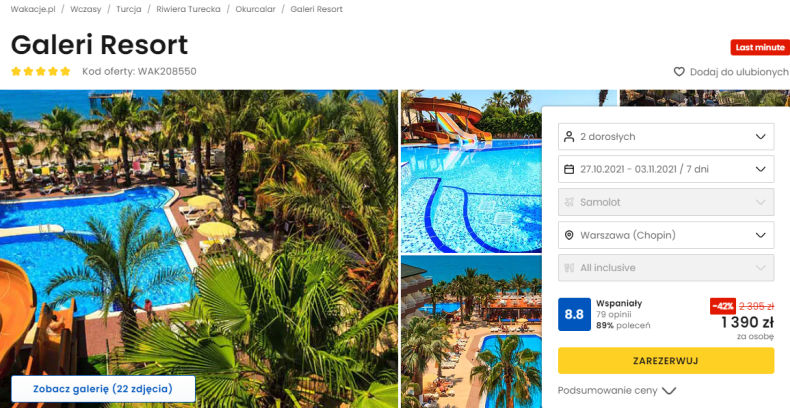Image resolution: width=790 pixels, height=408 pixels.
Task: Open the 79 opinii reviews link
Action: point(614,315)
